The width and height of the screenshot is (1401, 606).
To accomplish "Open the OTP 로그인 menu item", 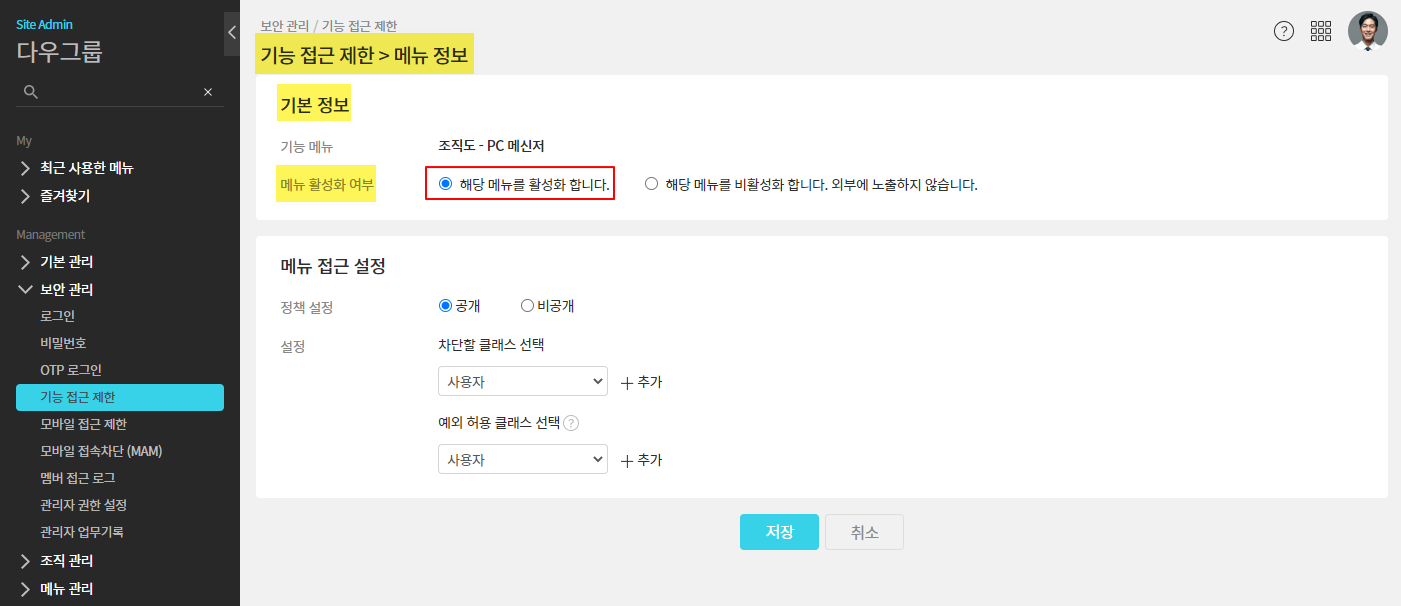I will click(71, 370).
